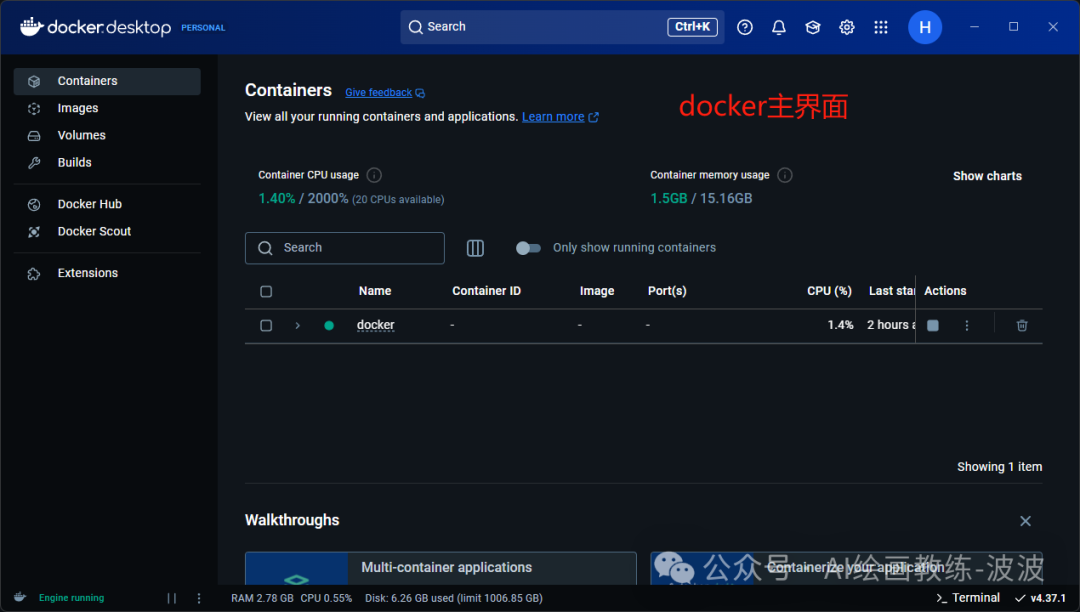This screenshot has width=1080, height=612.
Task: Pause the Docker engine
Action: point(172,598)
